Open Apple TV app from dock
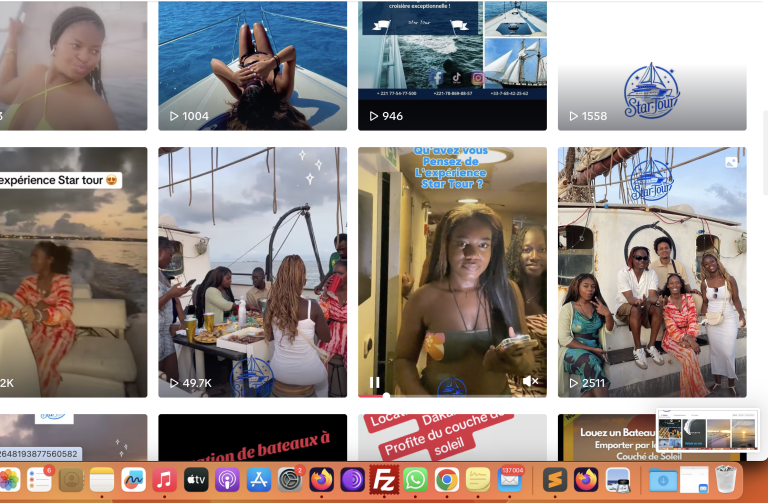Viewport: 768px width, 503px height. (x=196, y=480)
